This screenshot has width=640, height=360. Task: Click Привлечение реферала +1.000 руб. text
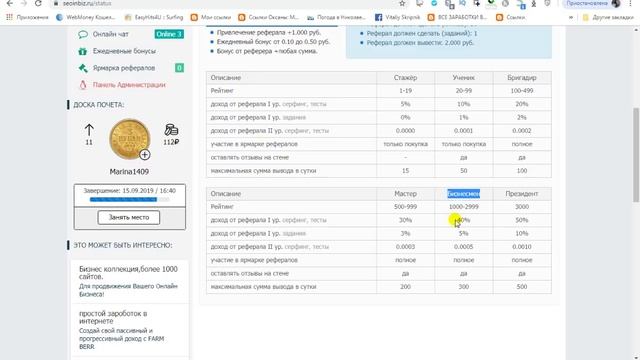click(269, 32)
